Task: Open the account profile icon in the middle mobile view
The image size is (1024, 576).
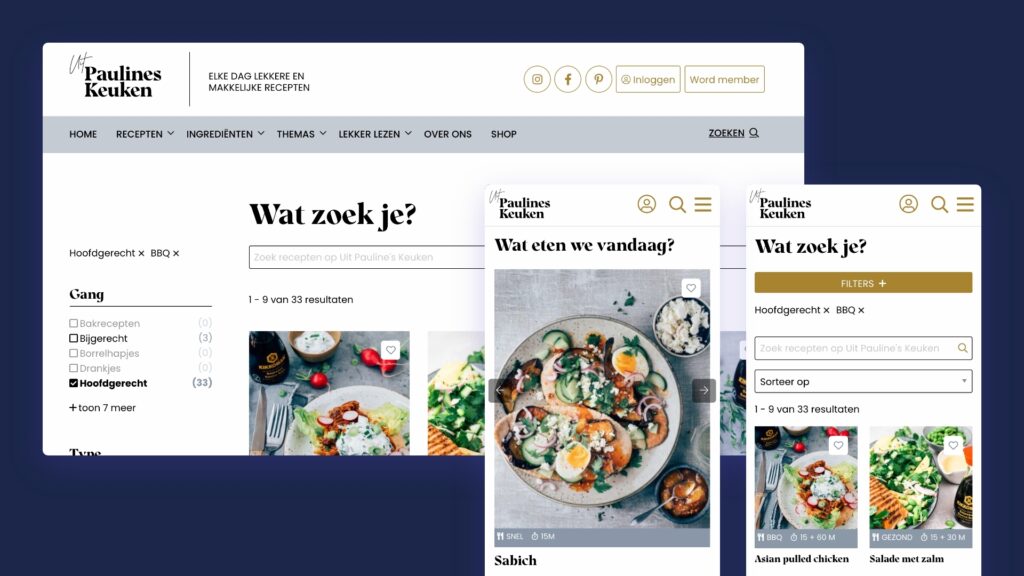Action: pyautogui.click(x=647, y=204)
